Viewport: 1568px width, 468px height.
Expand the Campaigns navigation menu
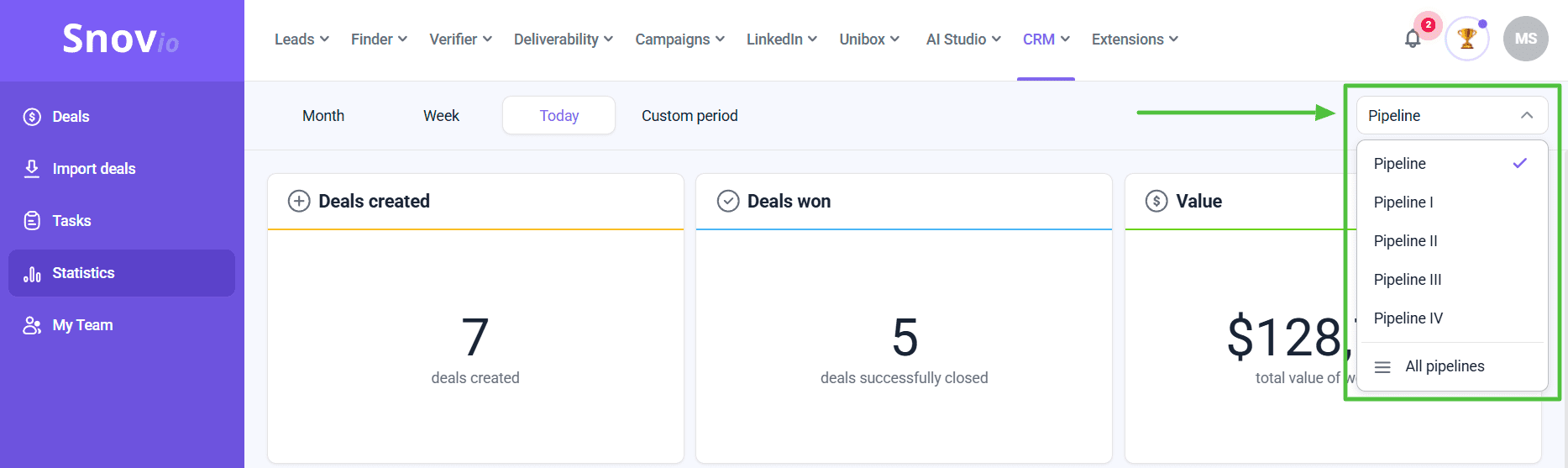pyautogui.click(x=679, y=39)
